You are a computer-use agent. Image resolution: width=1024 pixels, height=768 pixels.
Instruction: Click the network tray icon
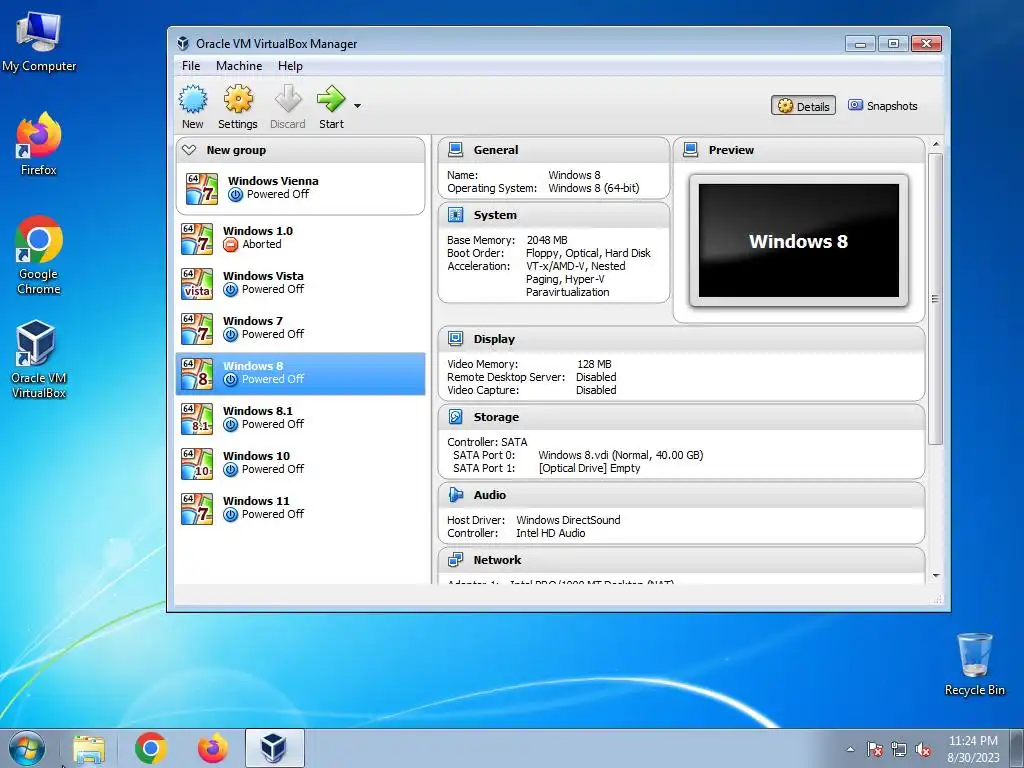coord(899,749)
